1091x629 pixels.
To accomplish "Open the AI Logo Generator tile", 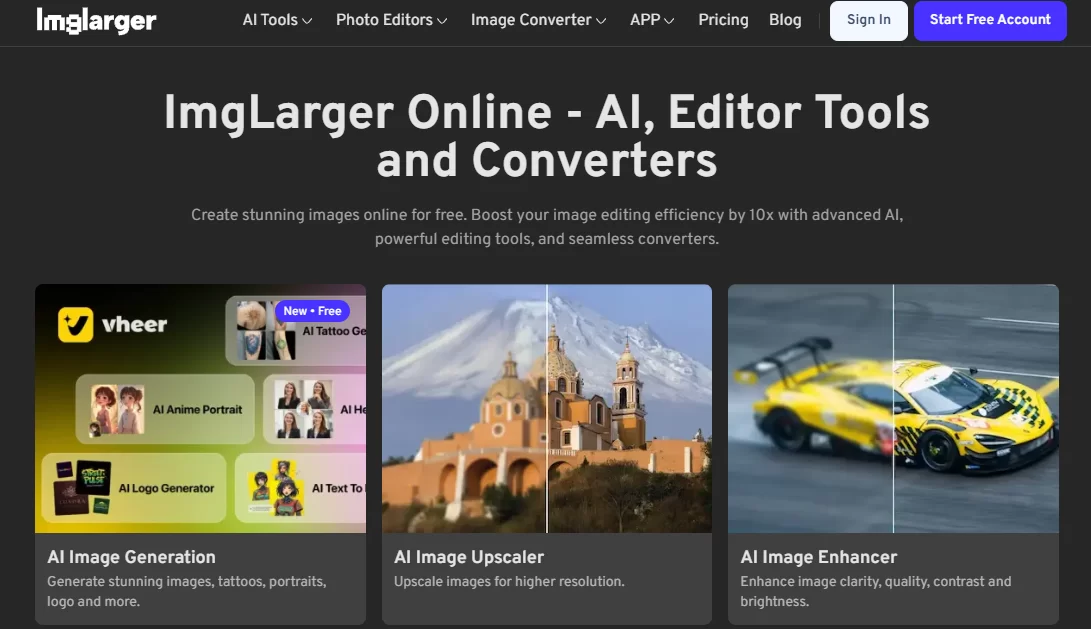I will point(134,488).
